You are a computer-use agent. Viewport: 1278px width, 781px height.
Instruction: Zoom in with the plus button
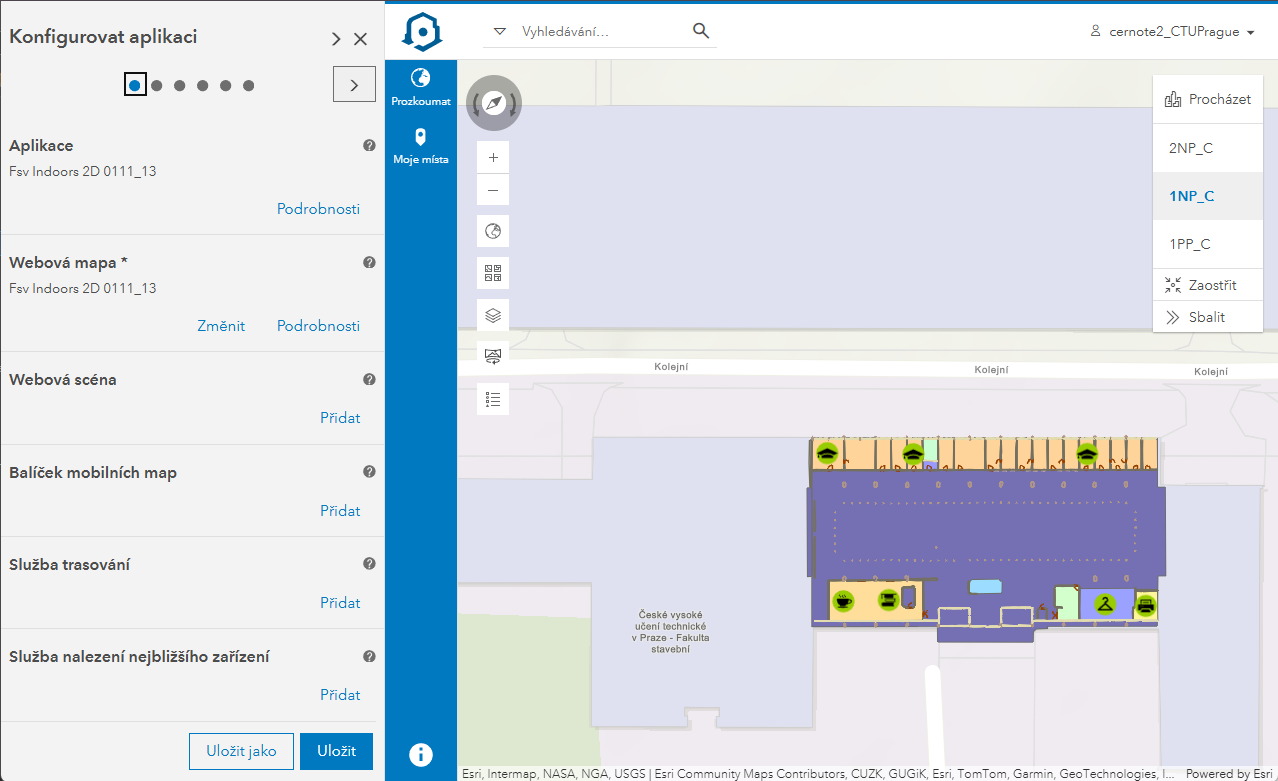(x=493, y=158)
